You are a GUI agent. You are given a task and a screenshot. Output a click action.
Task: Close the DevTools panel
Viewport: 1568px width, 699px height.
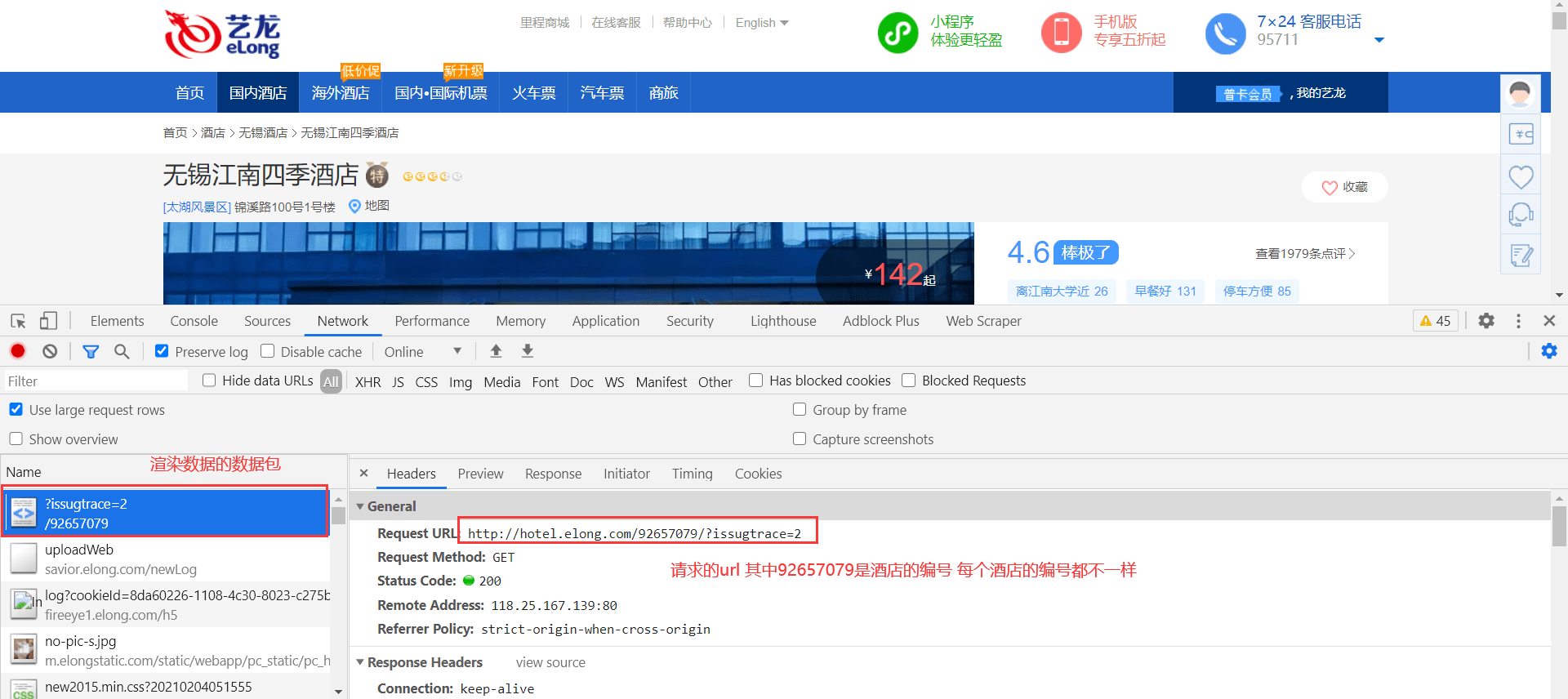[1549, 321]
